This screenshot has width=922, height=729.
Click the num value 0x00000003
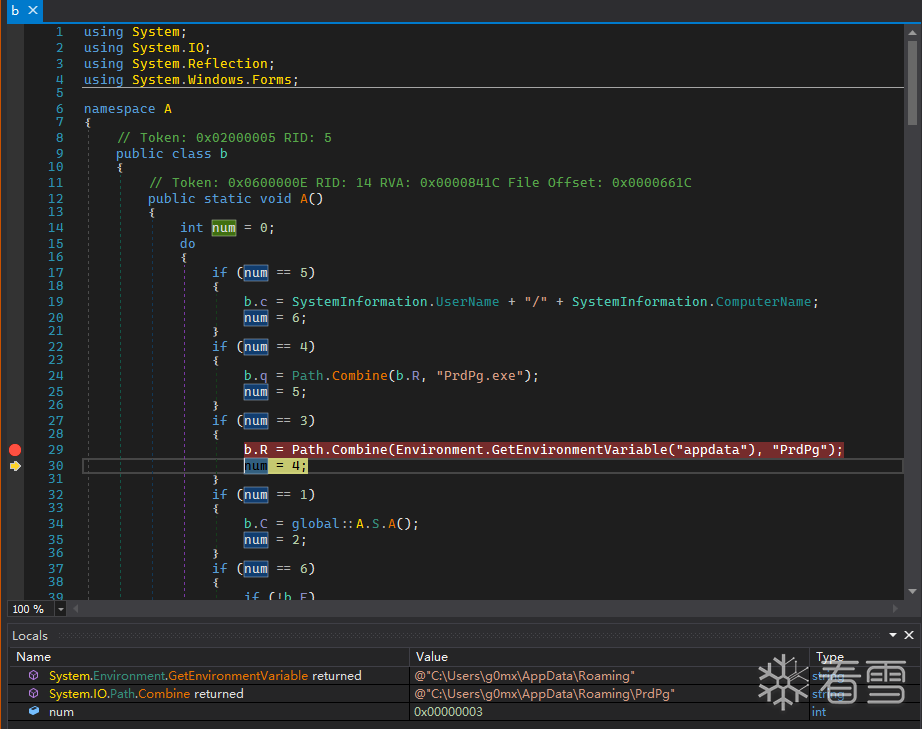click(448, 712)
